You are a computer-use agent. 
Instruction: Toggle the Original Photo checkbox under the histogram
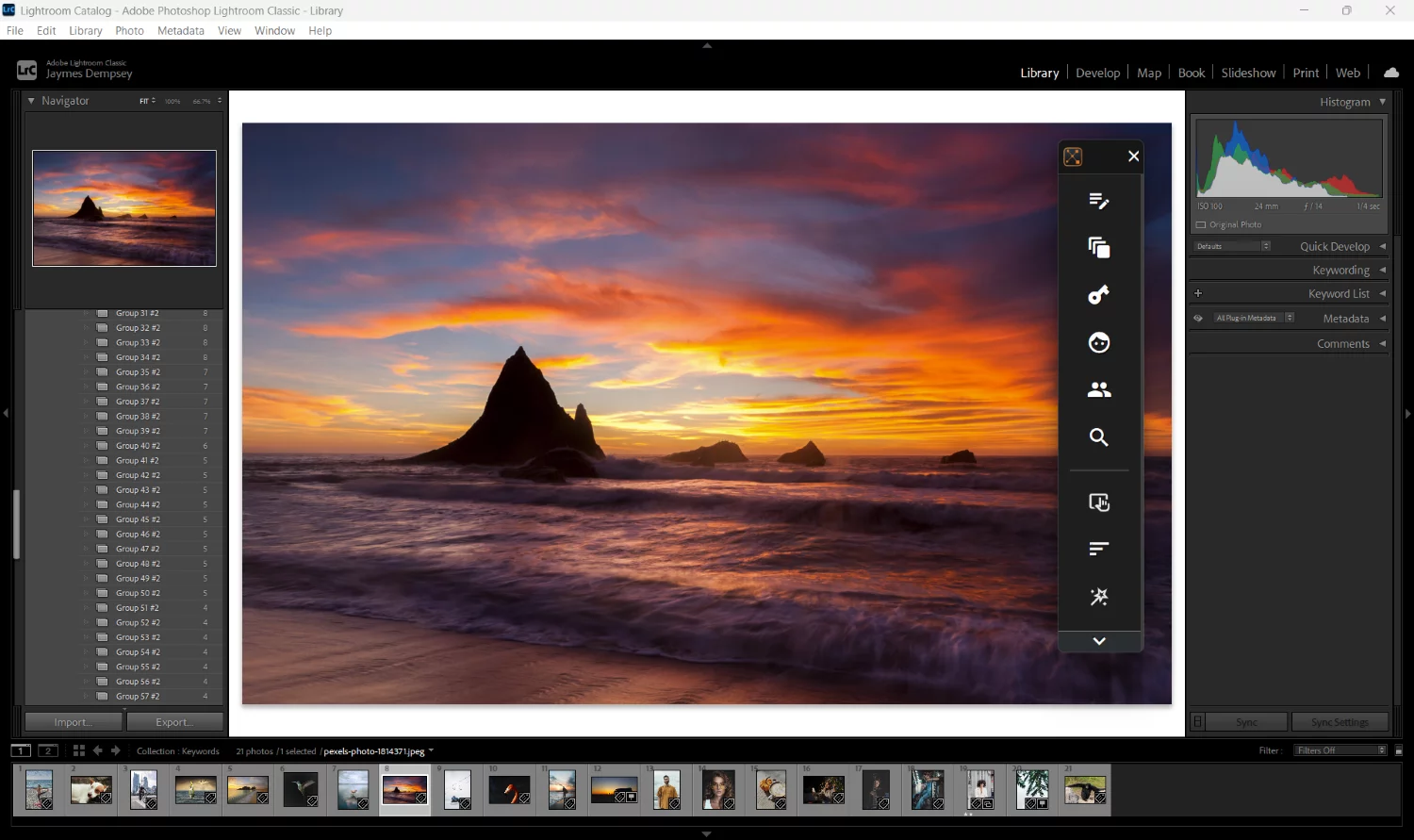1201,224
